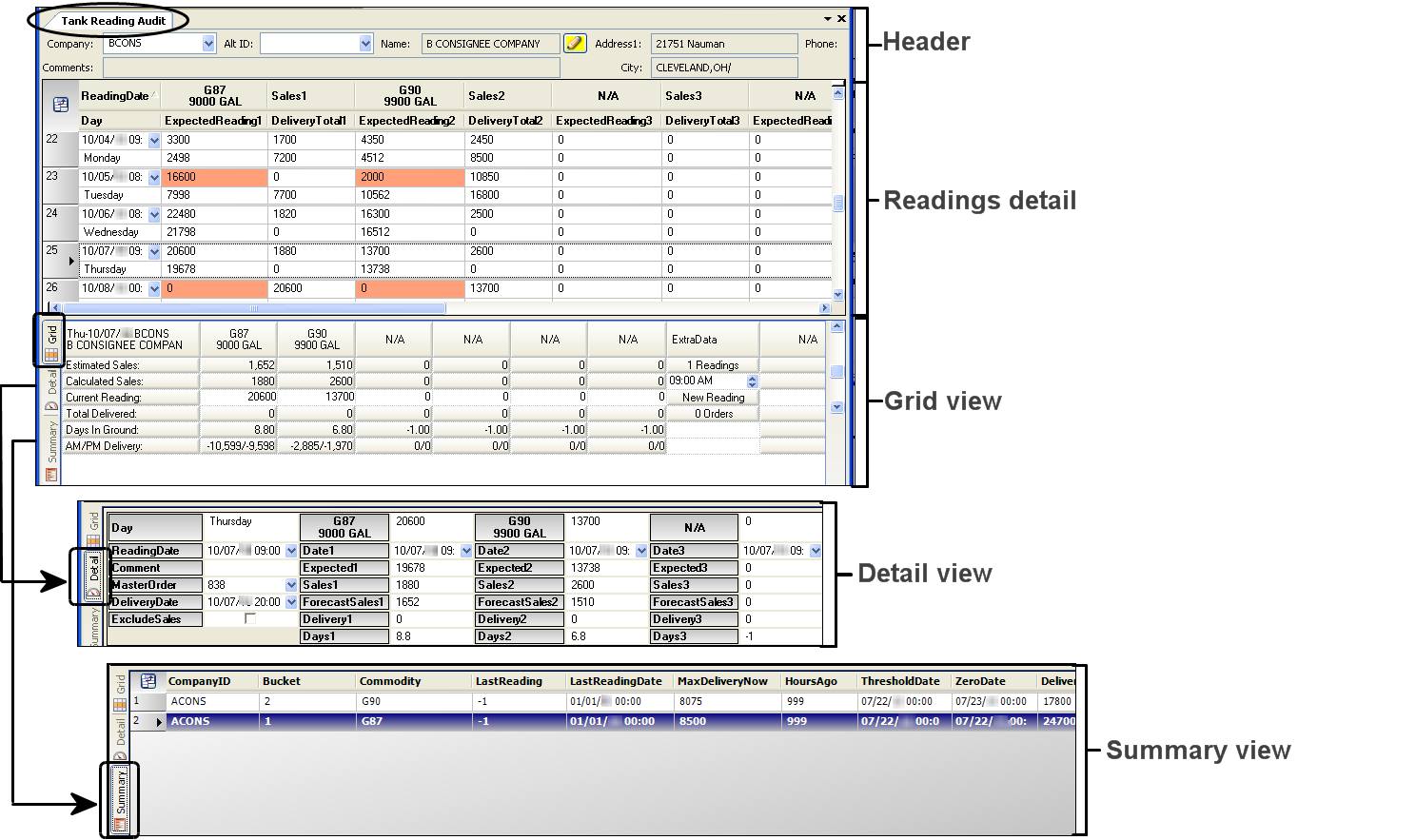Click the Grid view panel scrollbar up arrow
1416x840 pixels.
(837, 327)
